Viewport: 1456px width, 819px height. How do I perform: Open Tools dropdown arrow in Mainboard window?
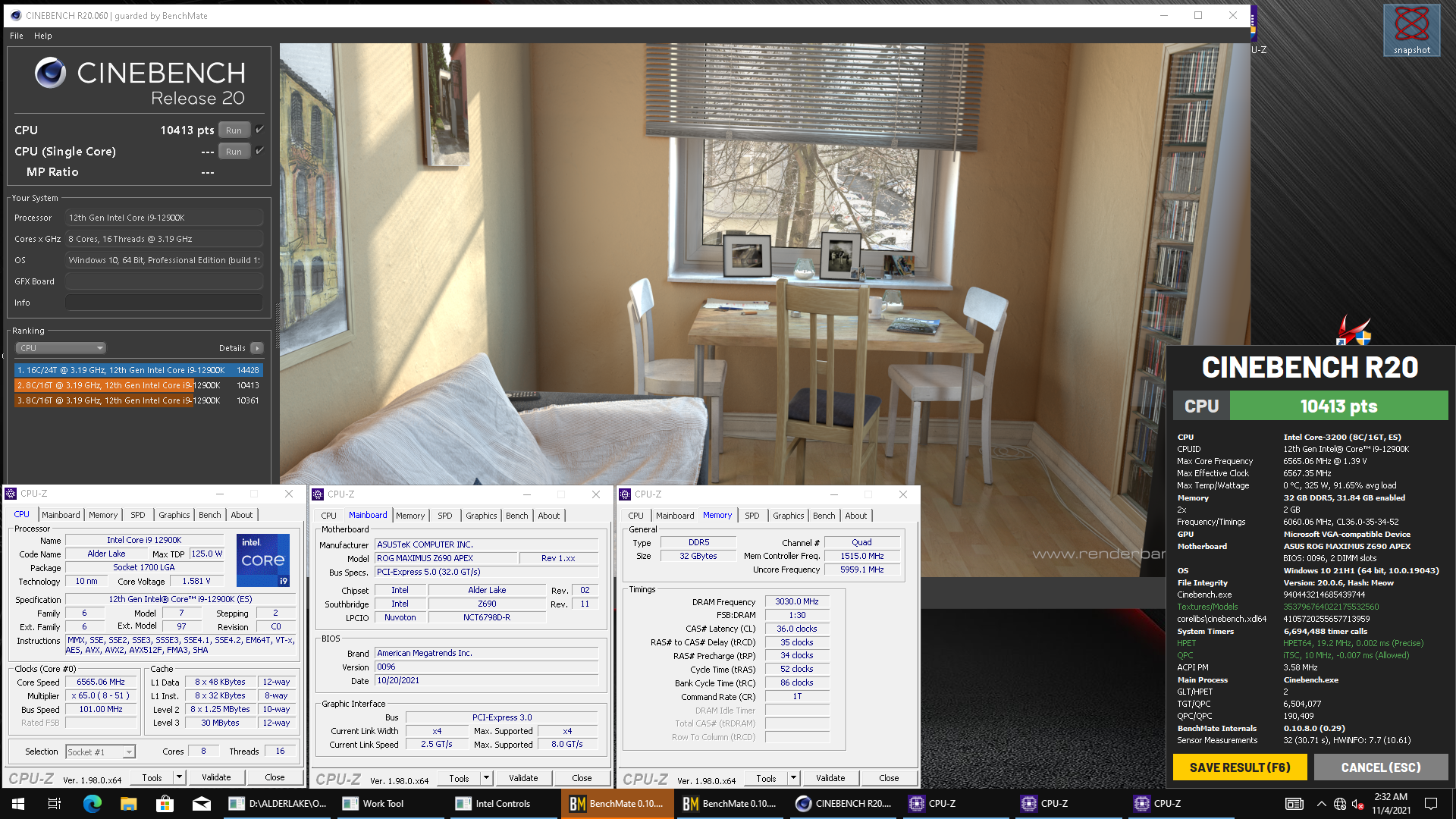(x=486, y=778)
